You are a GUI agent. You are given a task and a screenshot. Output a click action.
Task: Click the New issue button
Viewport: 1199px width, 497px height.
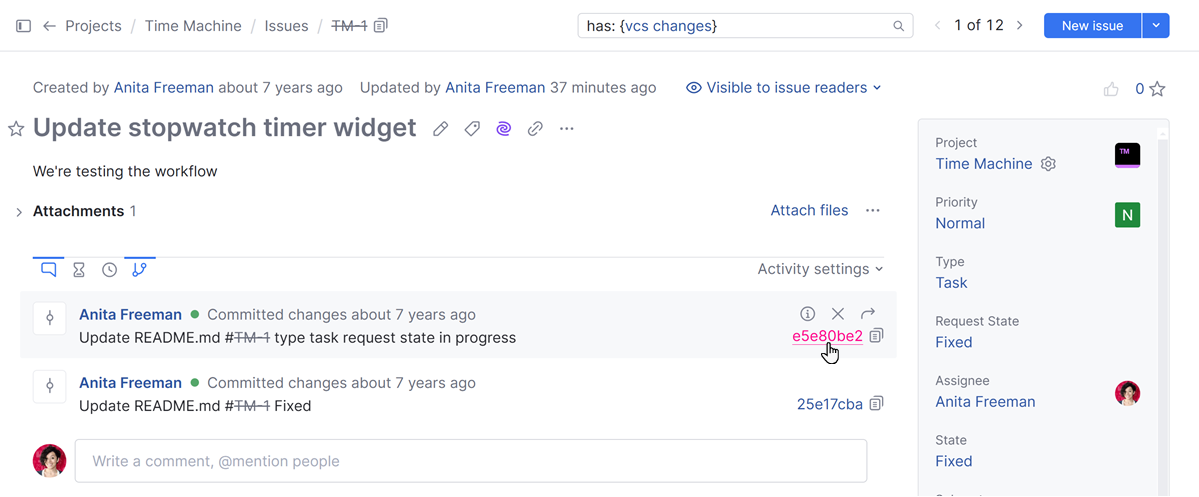[x=1092, y=26]
